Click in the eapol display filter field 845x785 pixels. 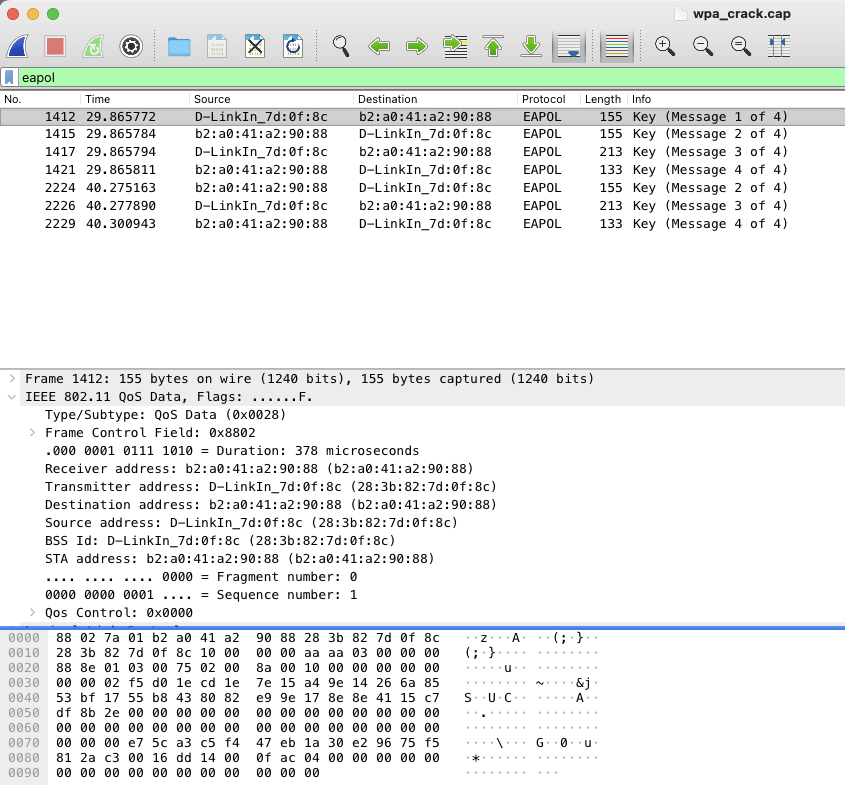431,78
